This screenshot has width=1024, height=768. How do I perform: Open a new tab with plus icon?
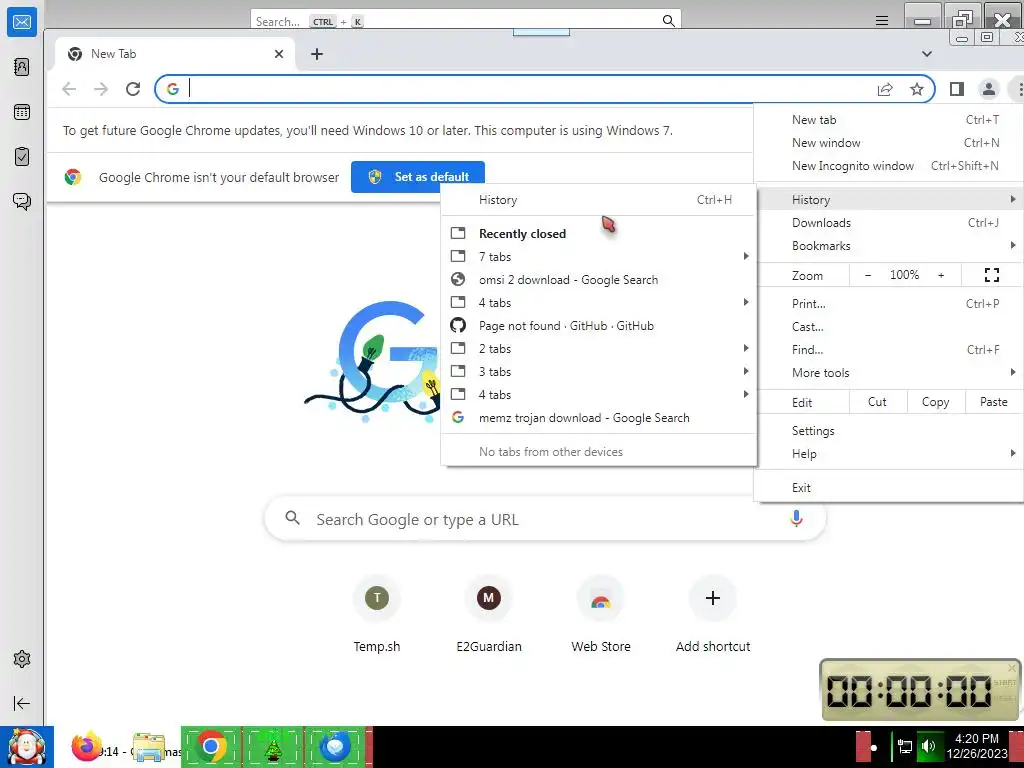317,54
